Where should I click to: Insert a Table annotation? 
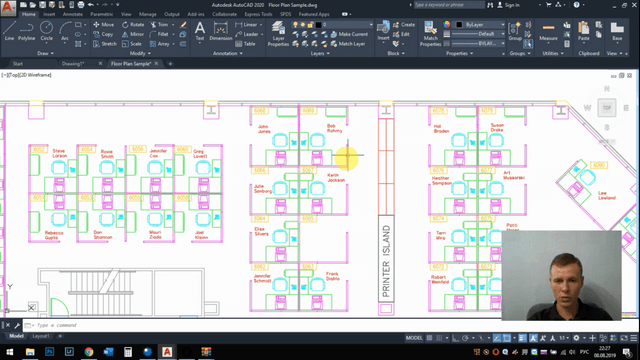coord(245,44)
